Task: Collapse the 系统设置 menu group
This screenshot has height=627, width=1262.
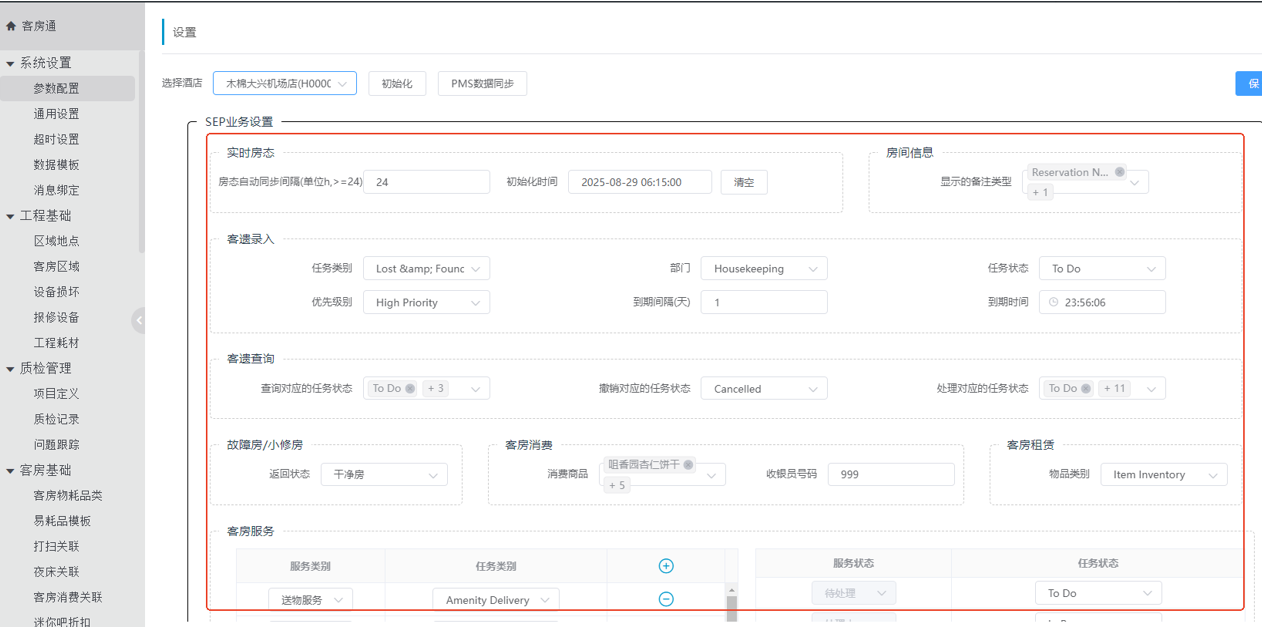Action: pyautogui.click(x=11, y=63)
